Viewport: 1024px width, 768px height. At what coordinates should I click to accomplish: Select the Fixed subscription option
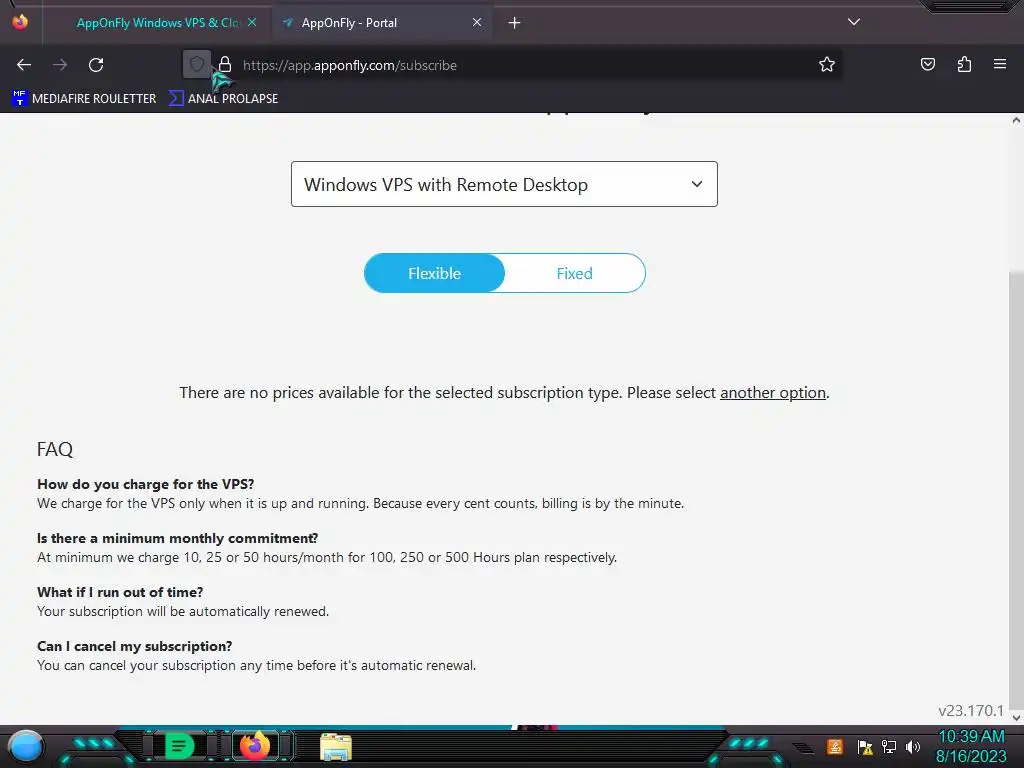point(575,273)
